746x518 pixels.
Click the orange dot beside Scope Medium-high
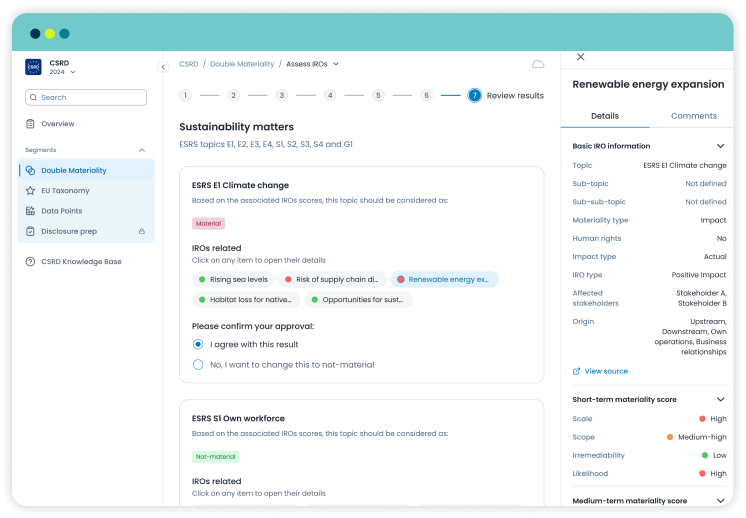[670, 437]
